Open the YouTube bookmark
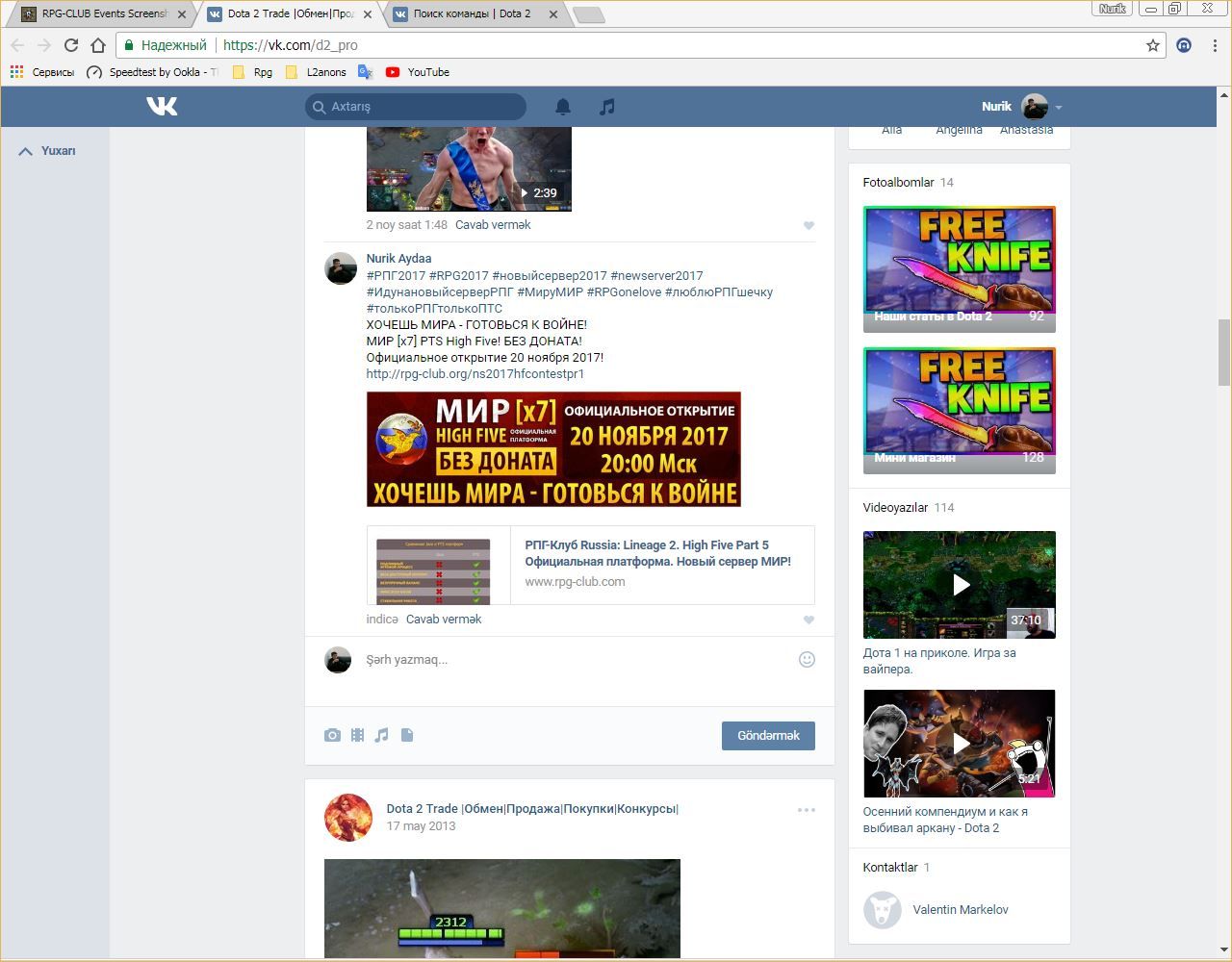Image resolution: width=1232 pixels, height=962 pixels. [x=418, y=72]
